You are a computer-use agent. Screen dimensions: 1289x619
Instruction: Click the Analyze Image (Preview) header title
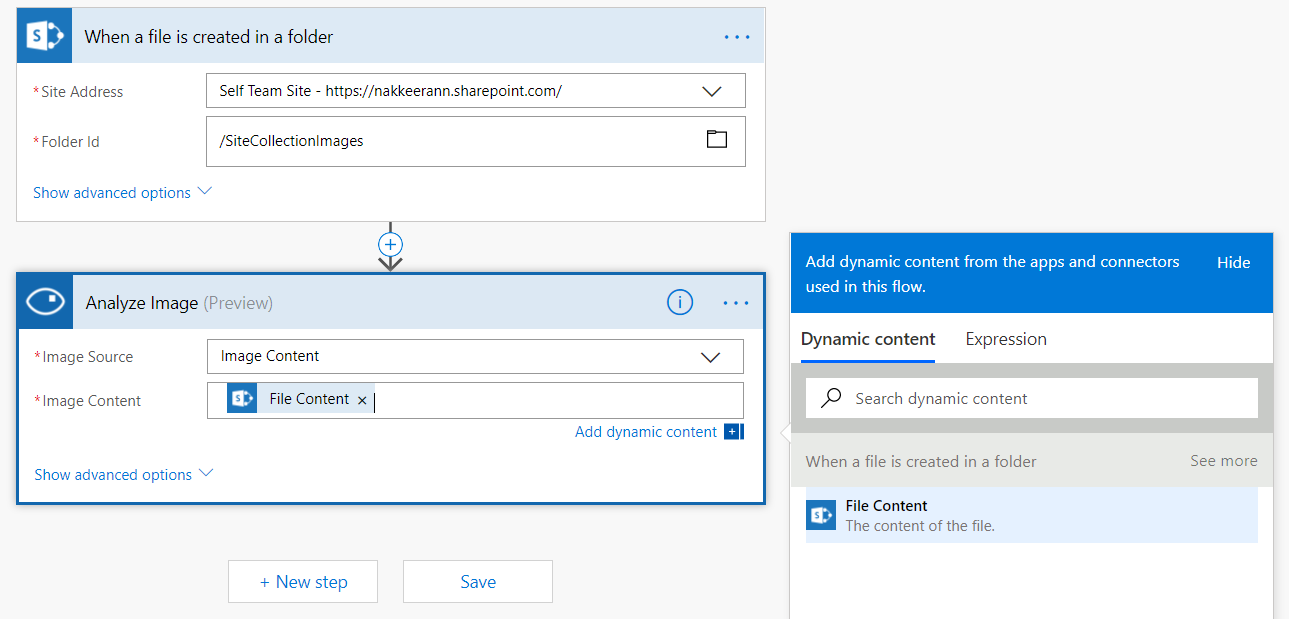179,303
